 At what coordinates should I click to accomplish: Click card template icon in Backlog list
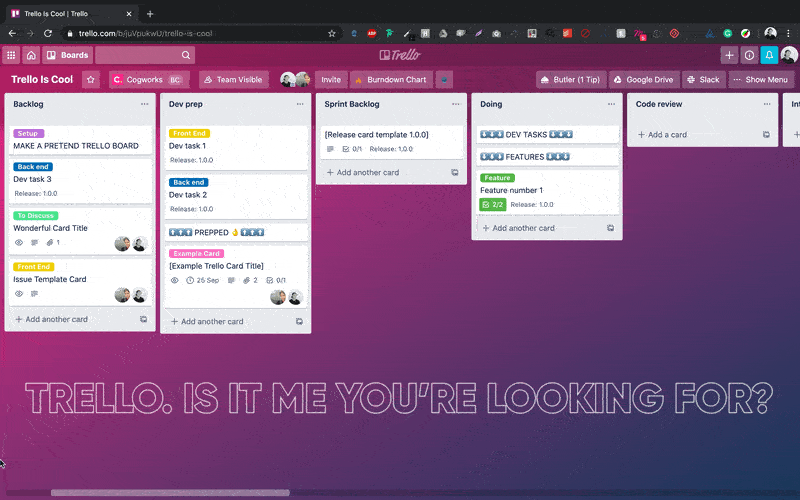pos(143,319)
